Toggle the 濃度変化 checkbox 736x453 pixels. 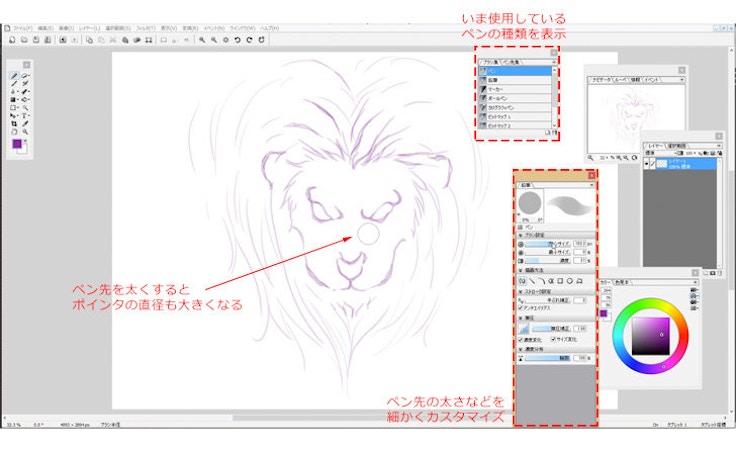tap(520, 337)
